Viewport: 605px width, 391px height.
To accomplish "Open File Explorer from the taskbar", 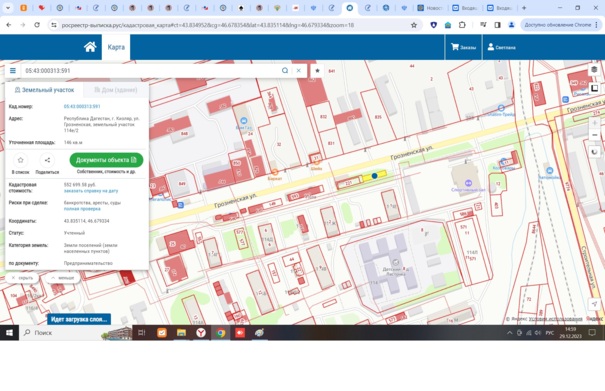I will [x=181, y=333].
